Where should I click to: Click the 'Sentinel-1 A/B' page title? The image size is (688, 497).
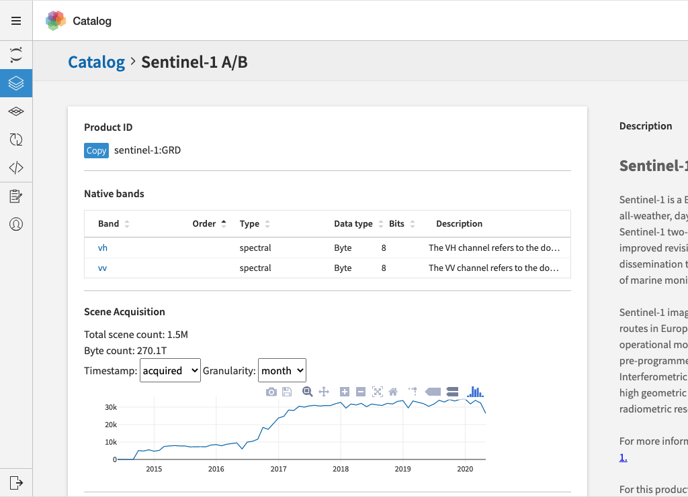click(x=194, y=62)
